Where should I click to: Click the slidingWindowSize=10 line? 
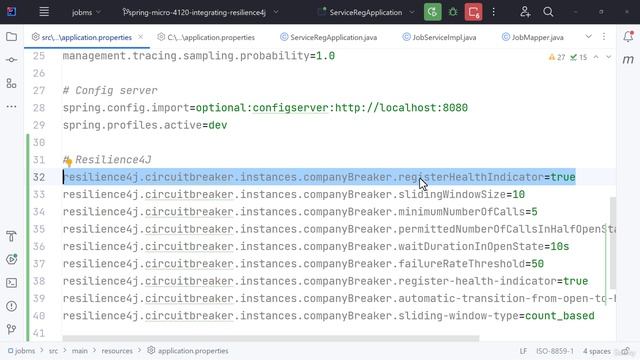pyautogui.click(x=294, y=195)
